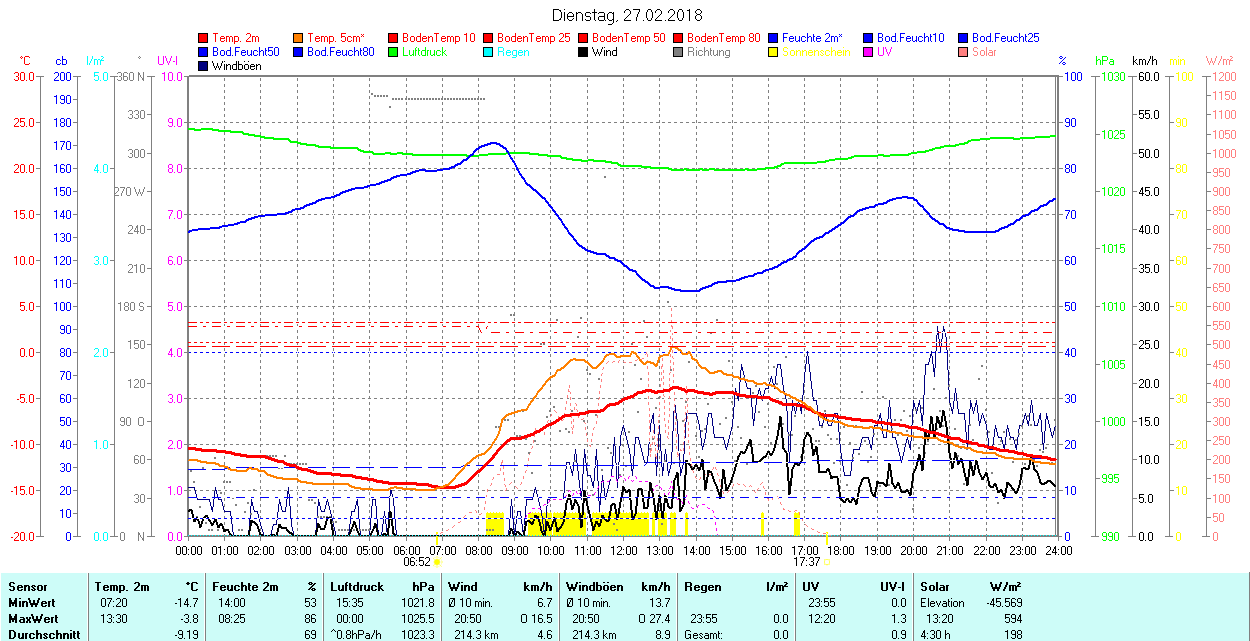Click the 4:30 h sunshine duration cell
The width and height of the screenshot is (1250, 641).
coord(937,634)
